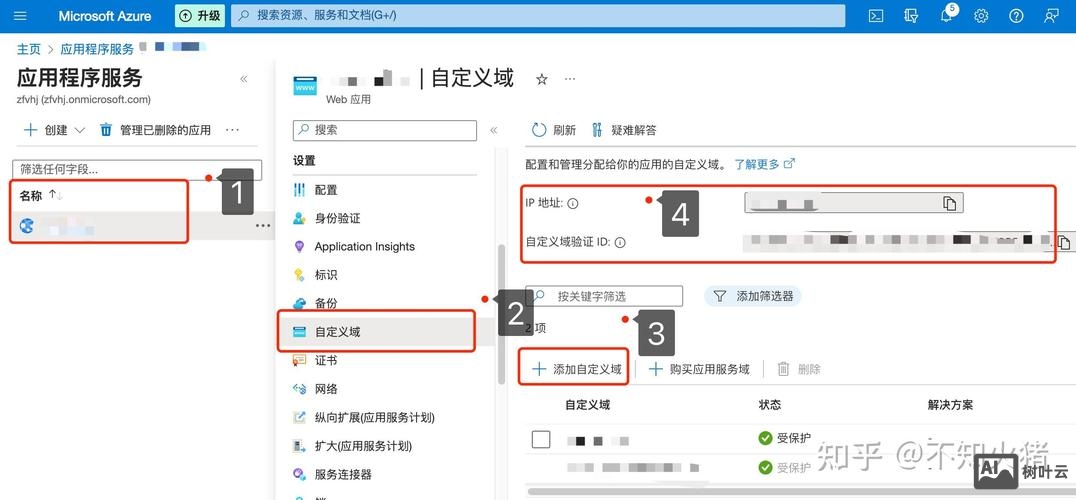The image size is (1076, 500).
Task: Open the notifications bell
Action: pyautogui.click(x=946, y=16)
